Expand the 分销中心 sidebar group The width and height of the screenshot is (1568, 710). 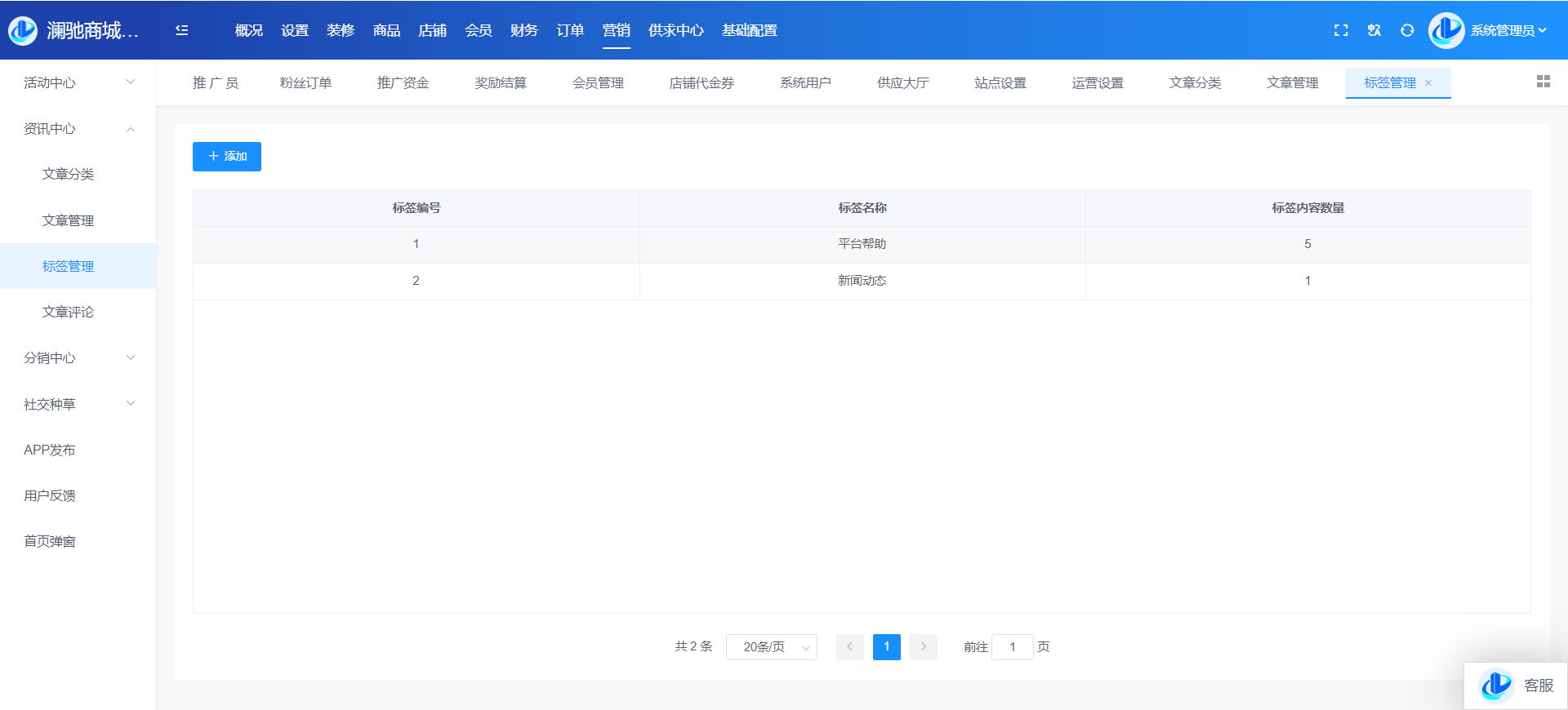coord(78,358)
